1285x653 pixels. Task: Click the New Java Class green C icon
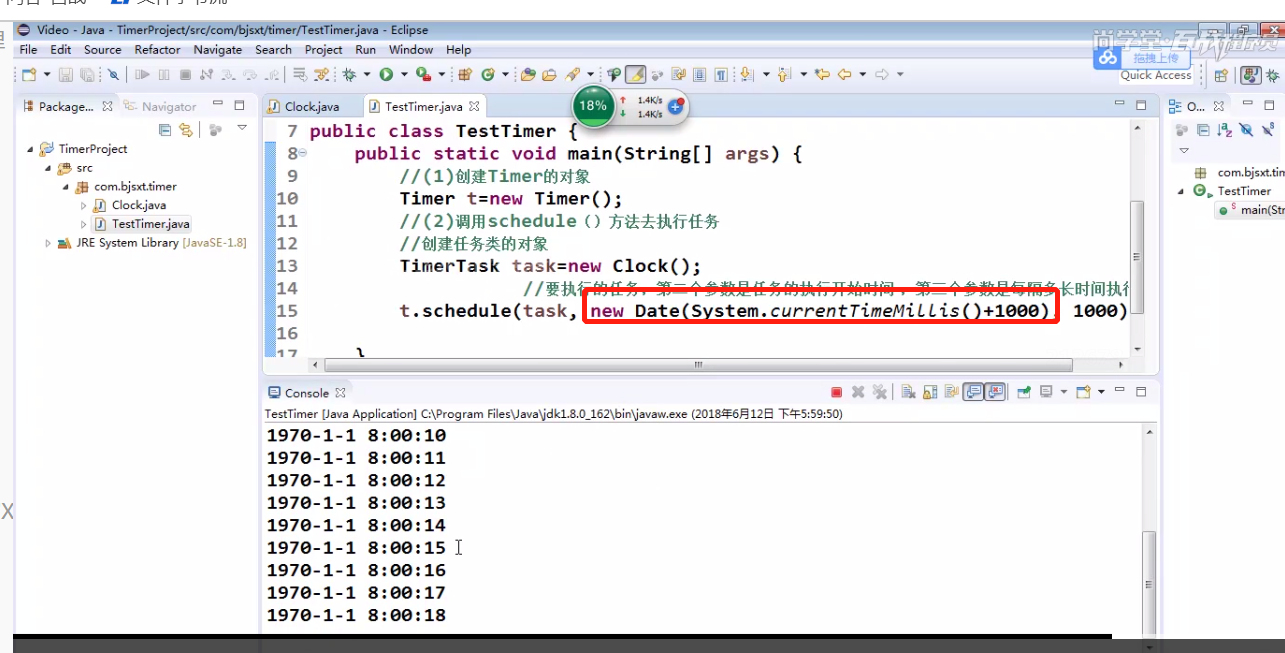[489, 75]
